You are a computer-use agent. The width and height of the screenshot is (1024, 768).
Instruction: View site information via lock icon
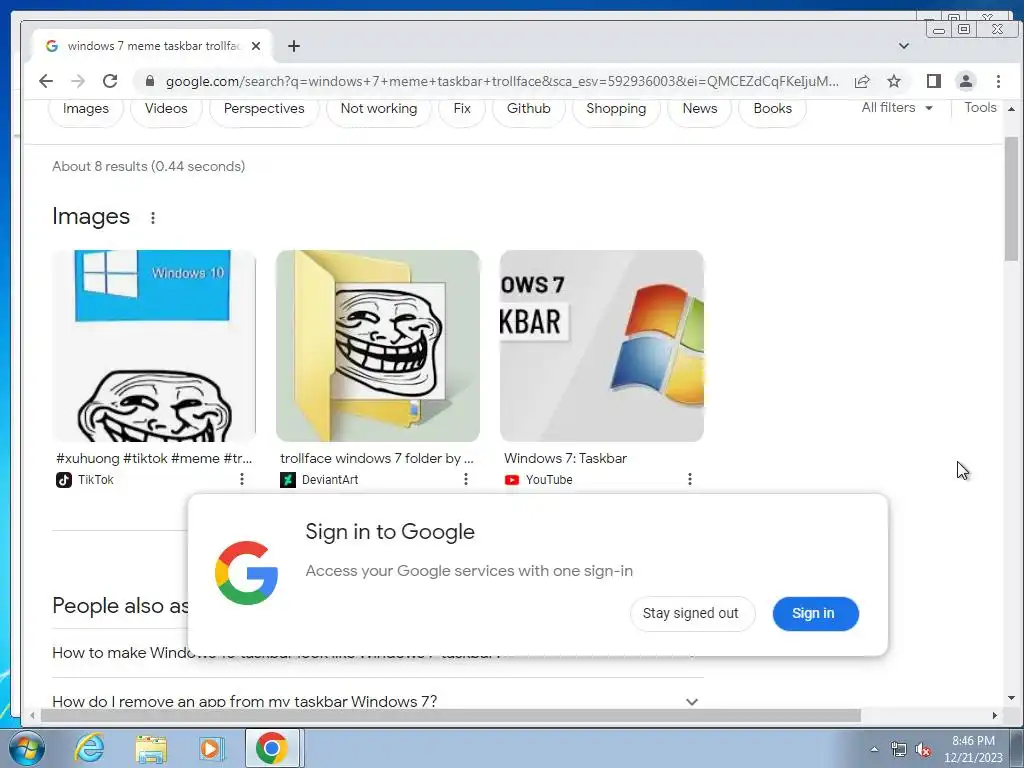[150, 81]
